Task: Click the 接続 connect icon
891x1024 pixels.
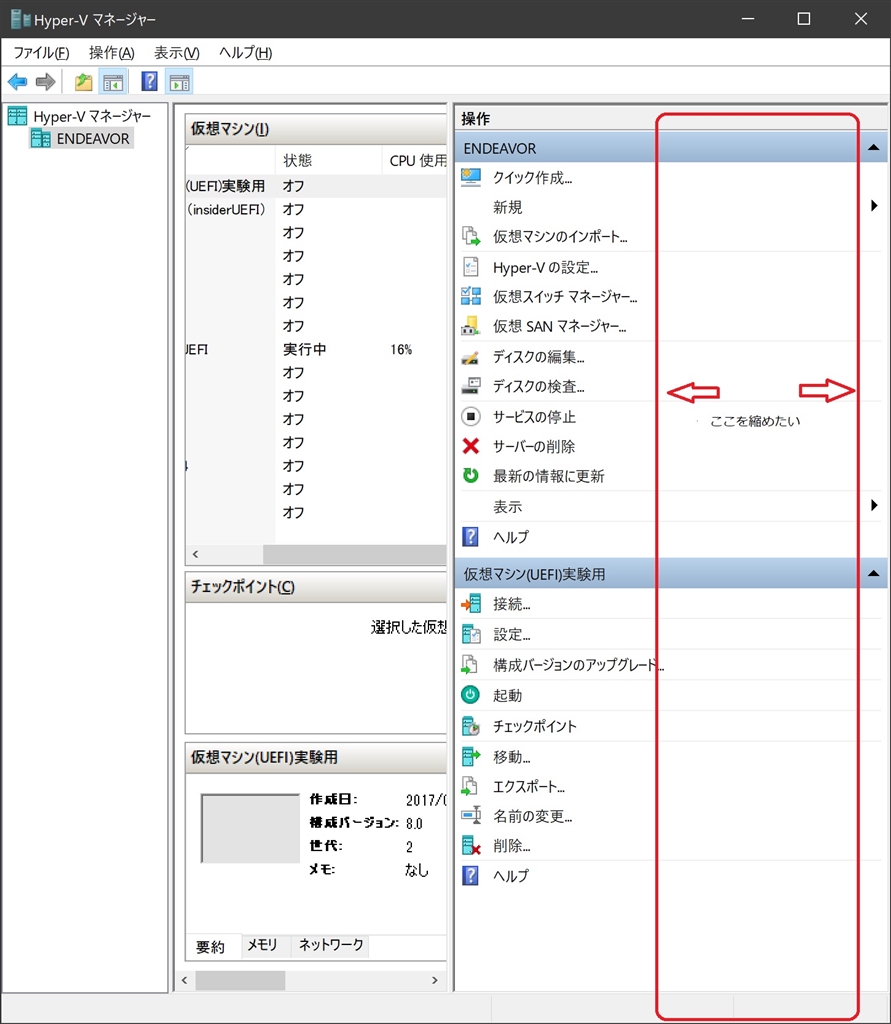Action: [471, 604]
